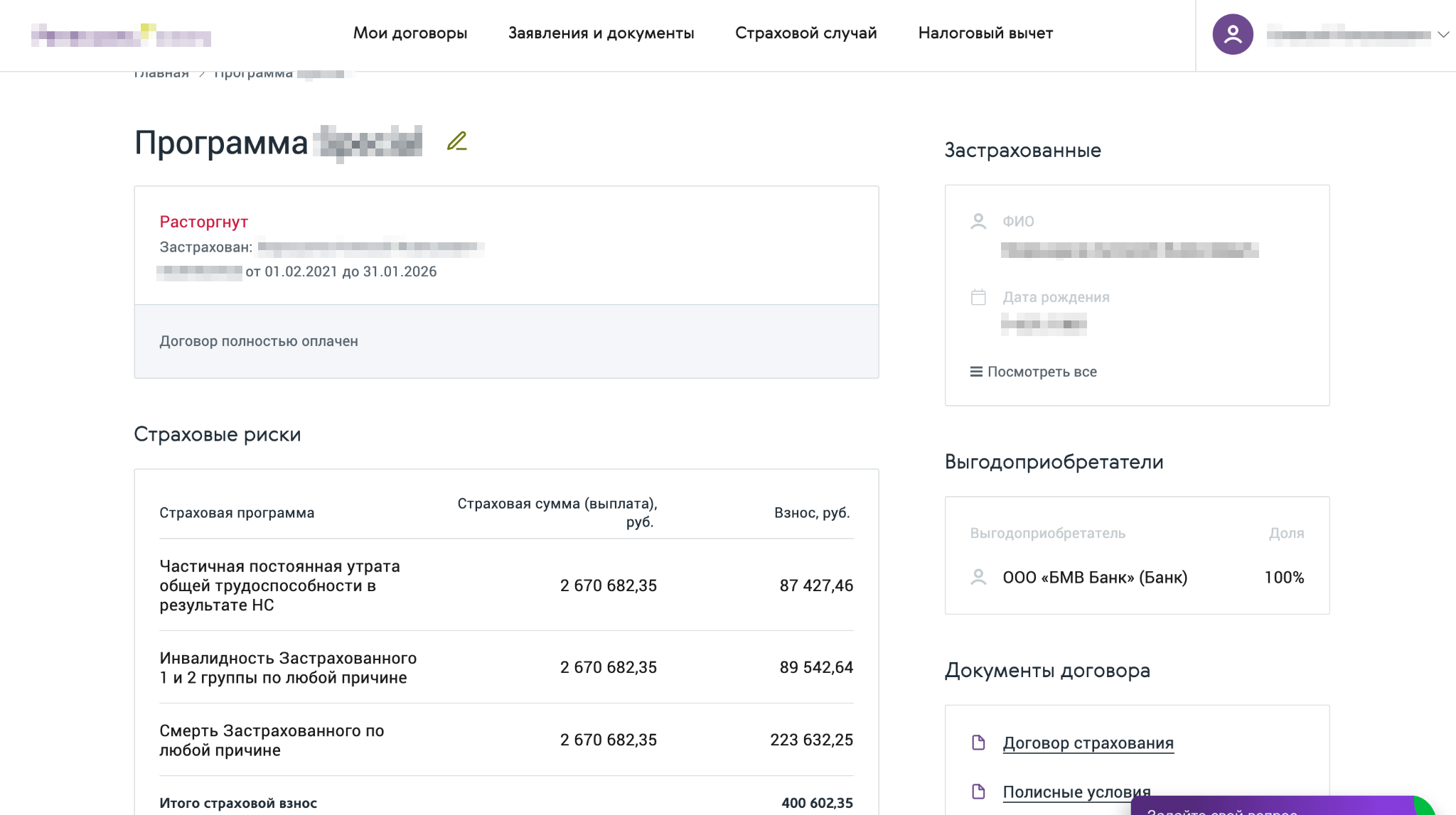Navigate to Налоговый вычет
Screen dimensions: 1456x815
pos(985,33)
